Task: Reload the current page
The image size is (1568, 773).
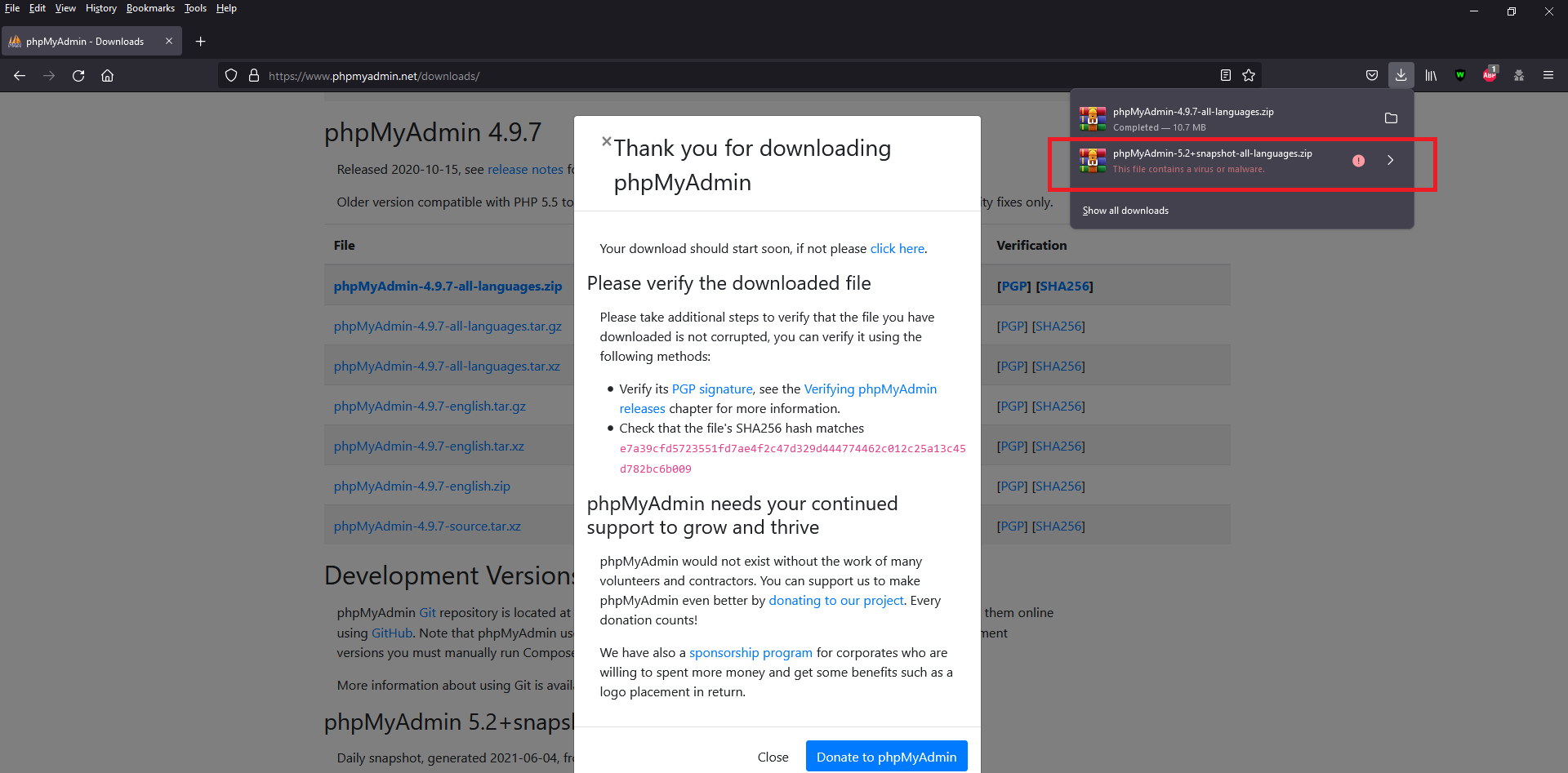Action: [x=78, y=75]
